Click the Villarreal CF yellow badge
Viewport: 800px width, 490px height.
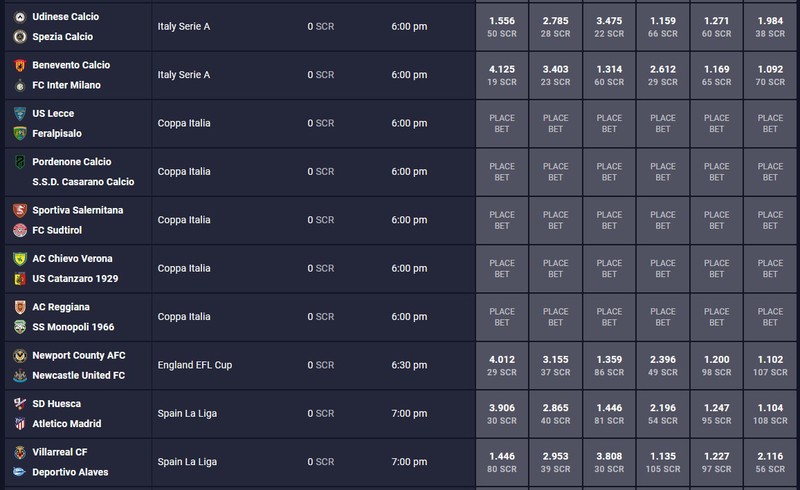tap(20, 452)
